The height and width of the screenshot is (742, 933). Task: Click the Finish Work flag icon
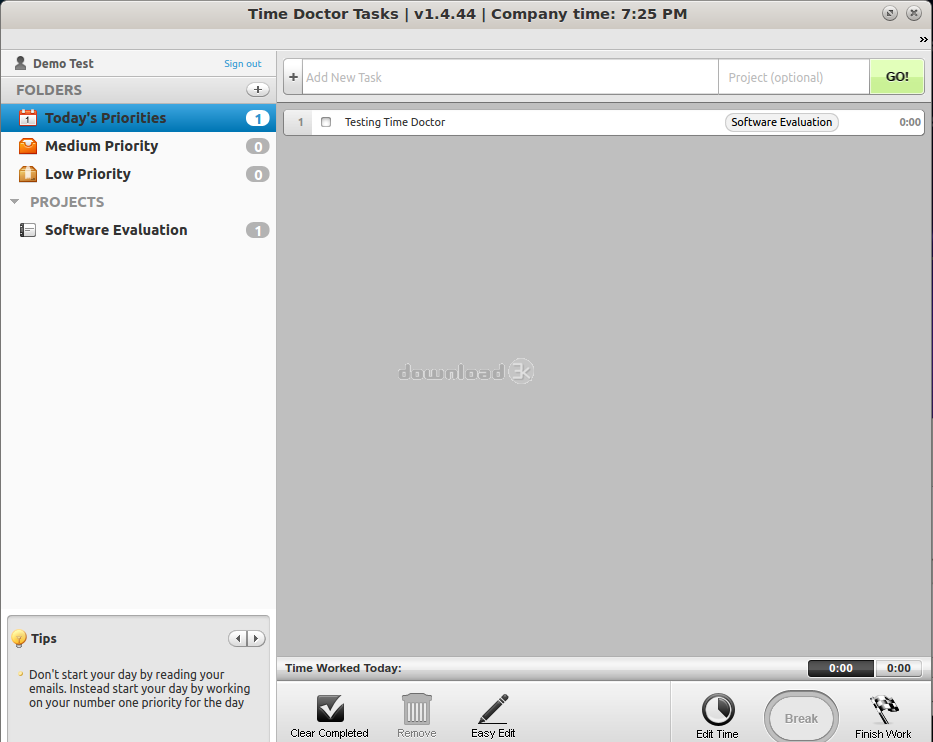point(883,711)
